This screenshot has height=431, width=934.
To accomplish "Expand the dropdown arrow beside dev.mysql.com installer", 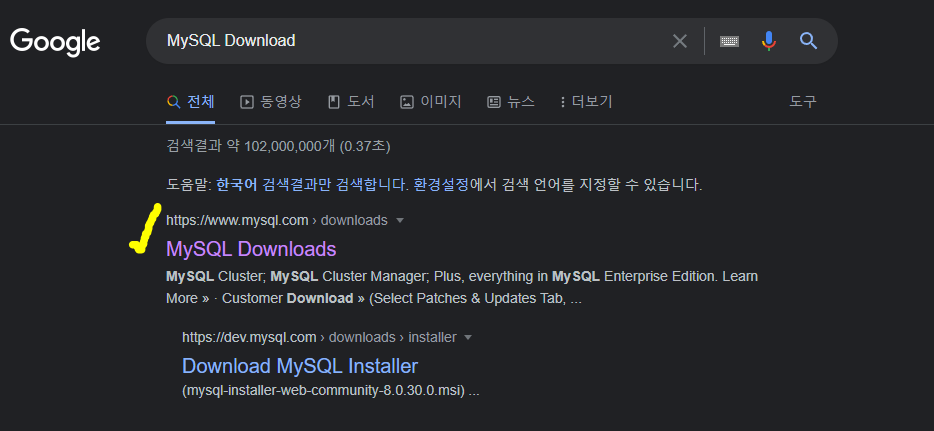I will [468, 338].
